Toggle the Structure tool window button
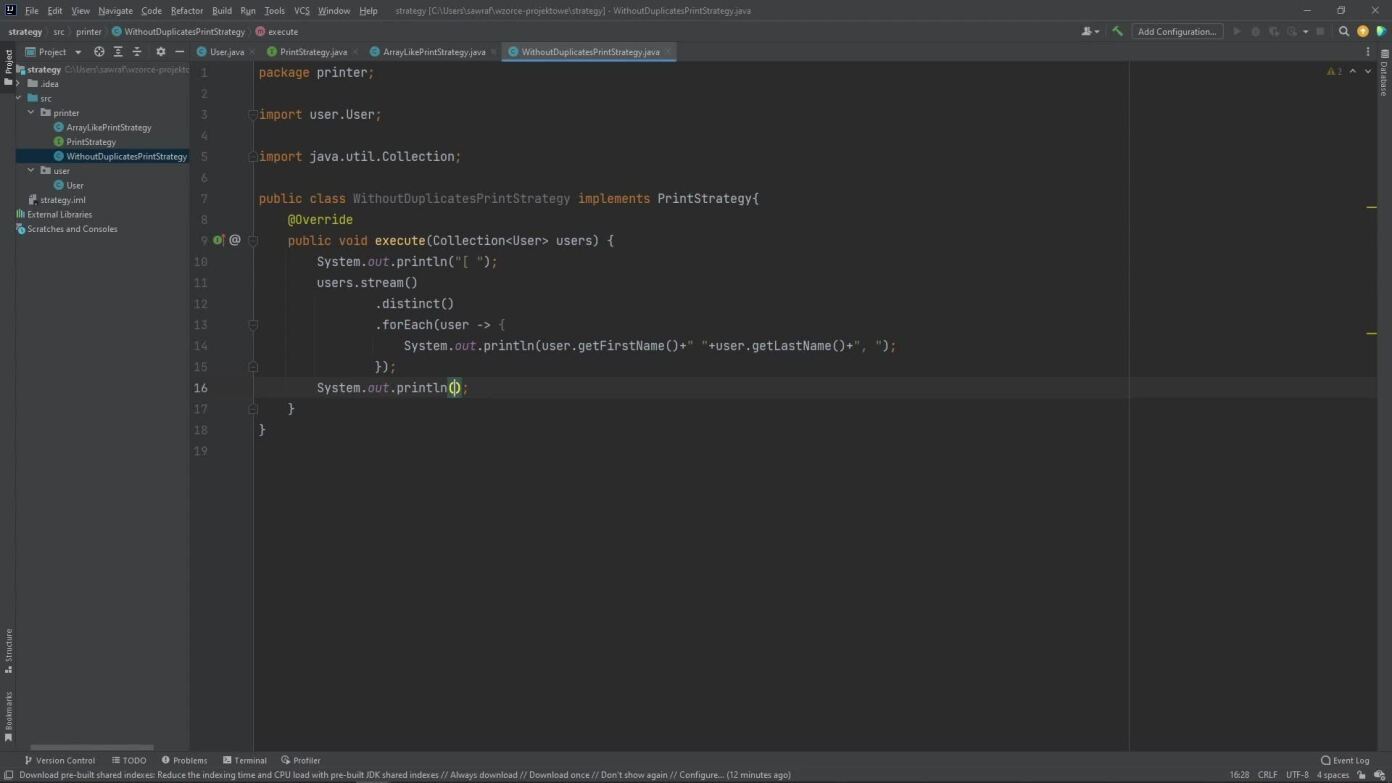This screenshot has height=783, width=1392. tap(8, 650)
